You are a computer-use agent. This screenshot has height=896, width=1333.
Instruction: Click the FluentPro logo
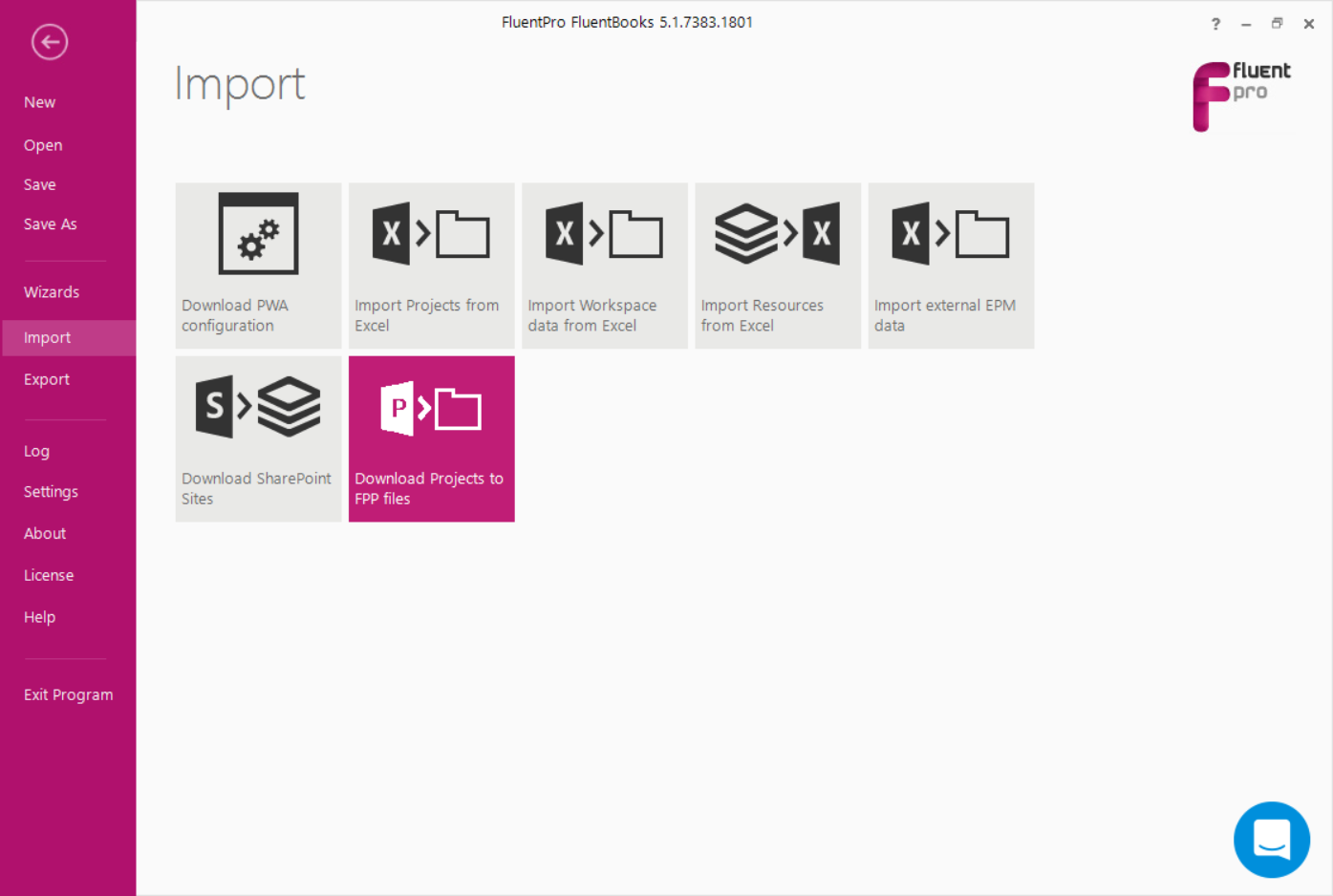pyautogui.click(x=1241, y=96)
